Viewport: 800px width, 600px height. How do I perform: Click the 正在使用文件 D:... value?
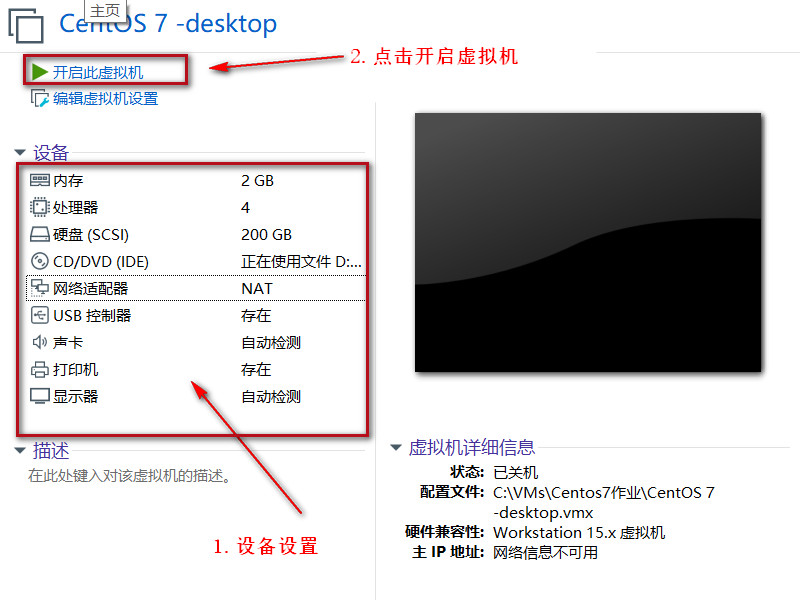point(302,262)
